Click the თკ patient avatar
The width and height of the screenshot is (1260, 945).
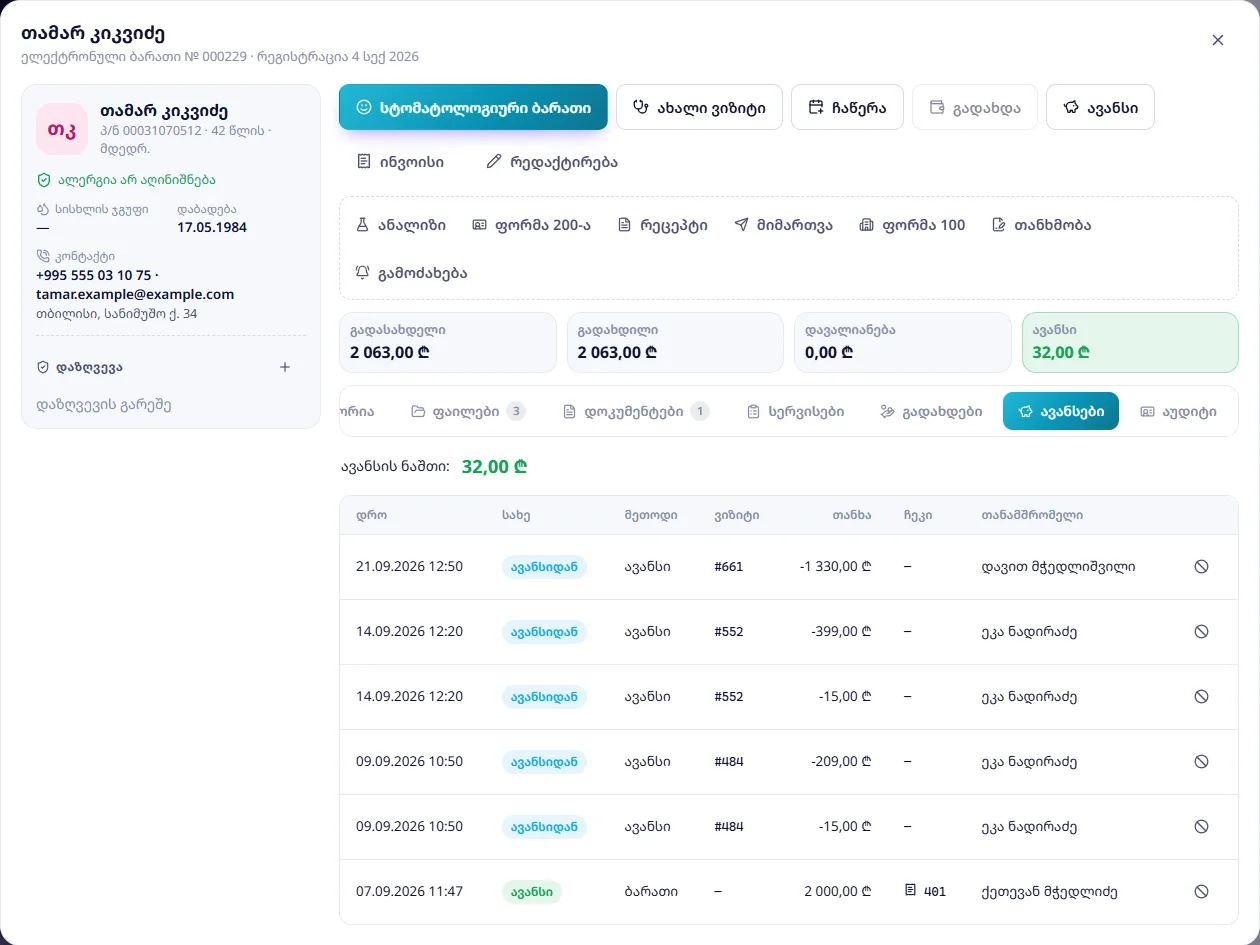point(62,129)
